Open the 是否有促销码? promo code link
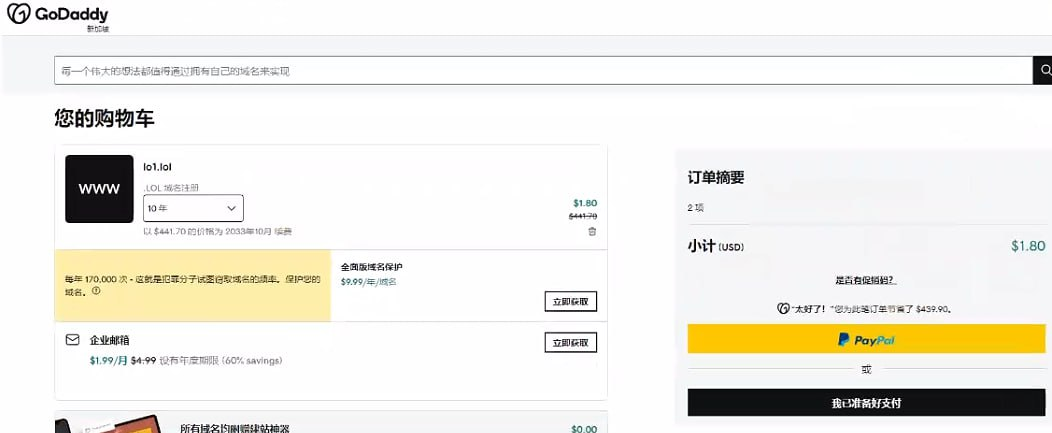The height and width of the screenshot is (433, 1052). click(866, 281)
